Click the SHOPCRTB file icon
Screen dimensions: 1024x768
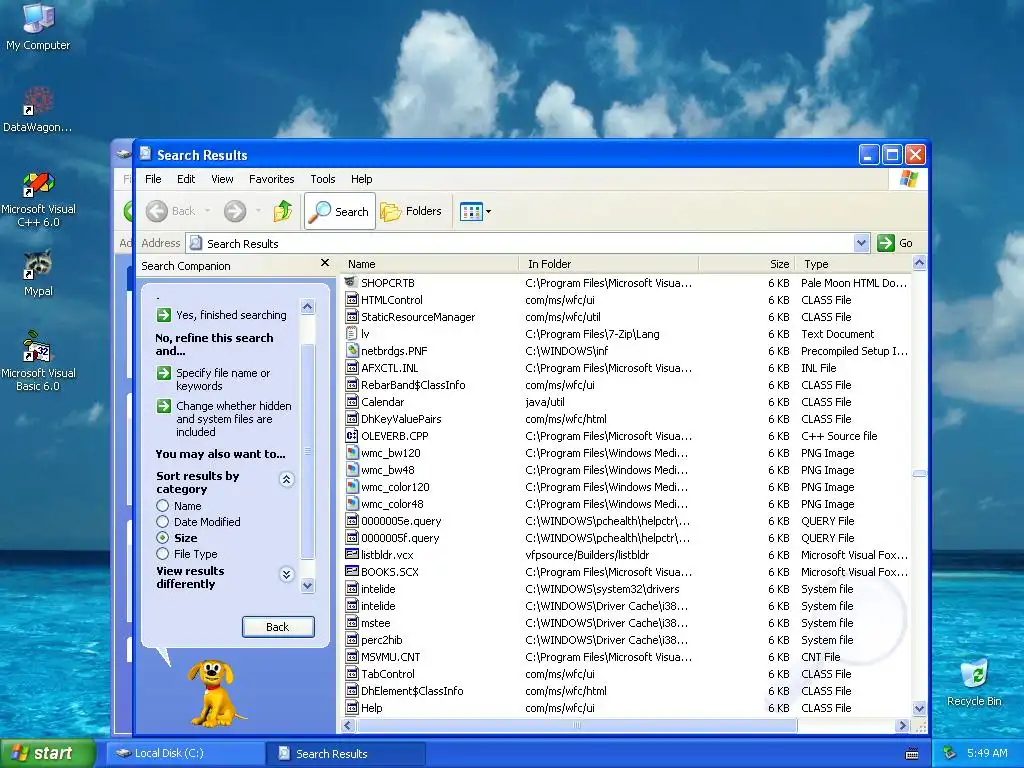[351, 282]
